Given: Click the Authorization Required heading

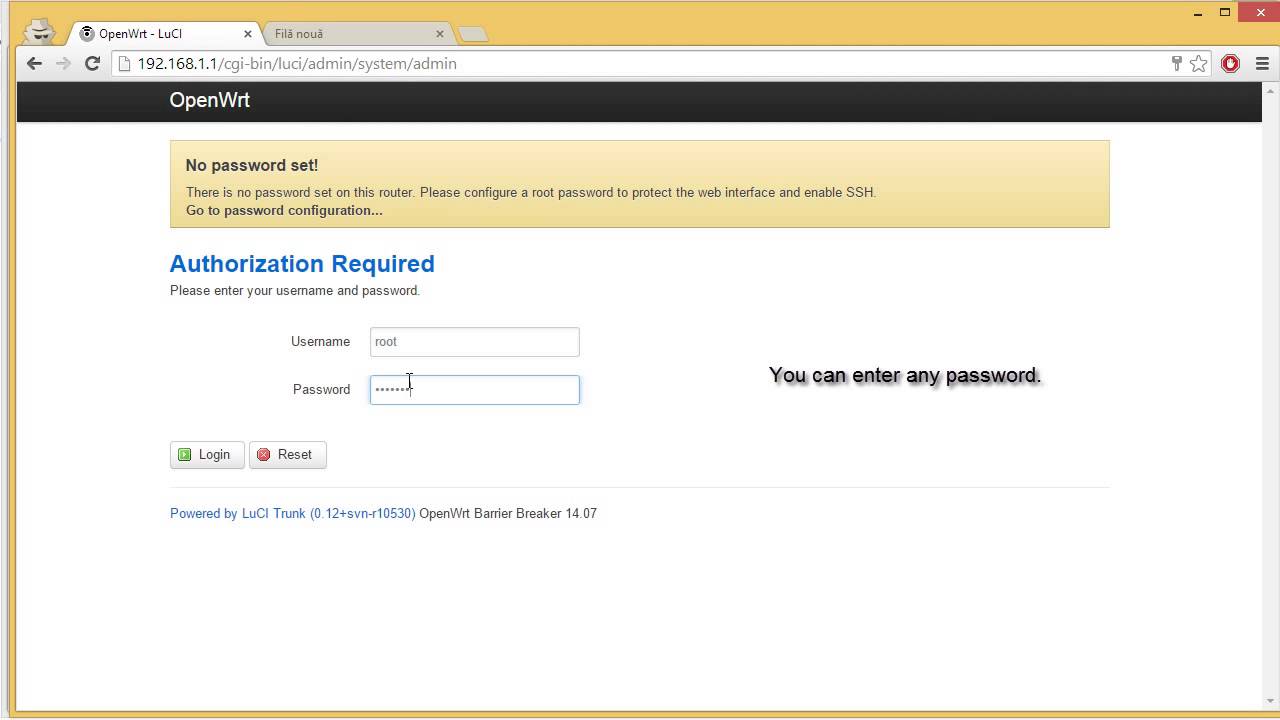Looking at the screenshot, I should click(302, 263).
